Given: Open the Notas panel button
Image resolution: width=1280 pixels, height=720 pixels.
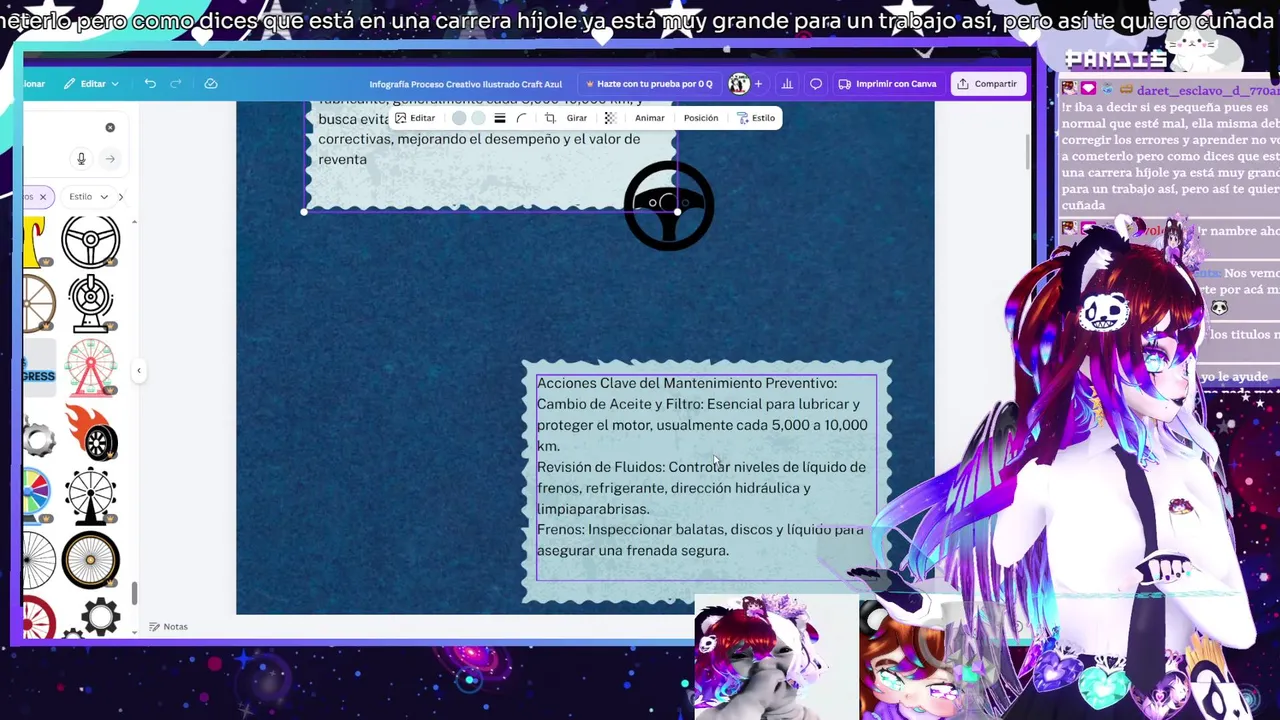Looking at the screenshot, I should point(168,627).
